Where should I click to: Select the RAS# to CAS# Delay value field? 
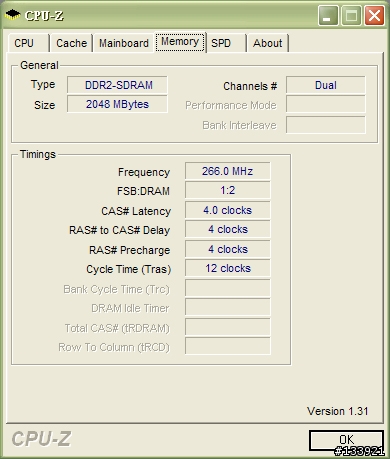click(x=228, y=229)
